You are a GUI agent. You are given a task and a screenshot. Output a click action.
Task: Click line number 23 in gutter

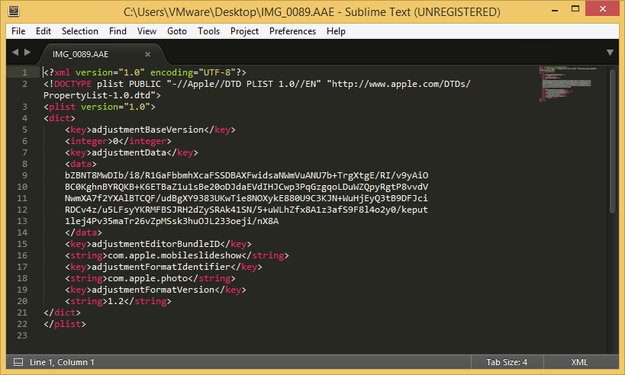tap(22, 335)
